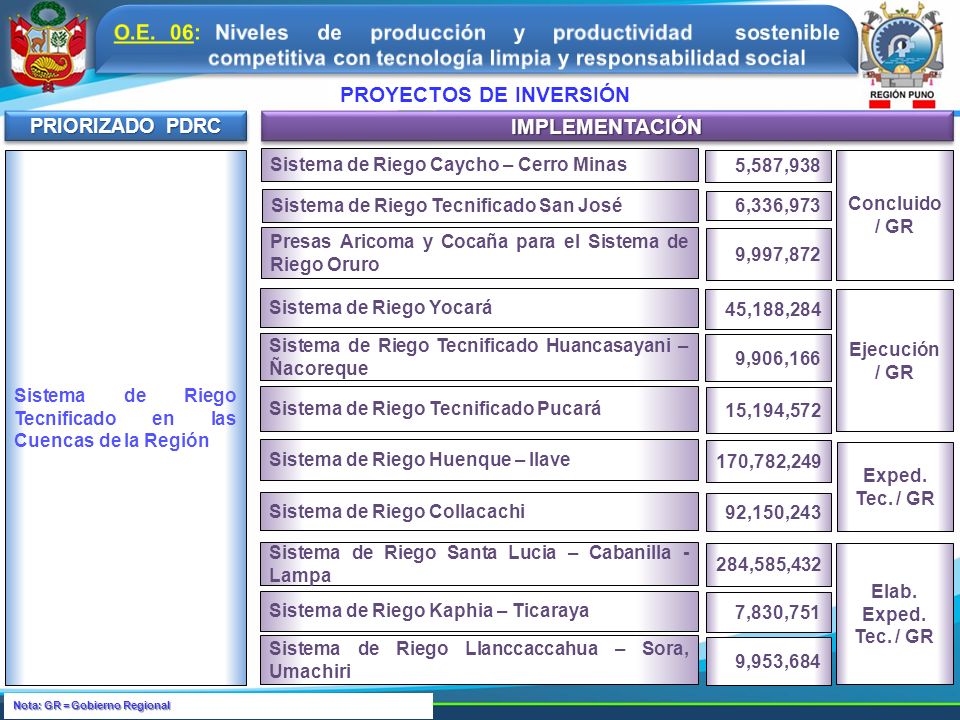Image resolution: width=960 pixels, height=720 pixels.
Task: Click the Concluido / GR status box
Action: (x=894, y=216)
